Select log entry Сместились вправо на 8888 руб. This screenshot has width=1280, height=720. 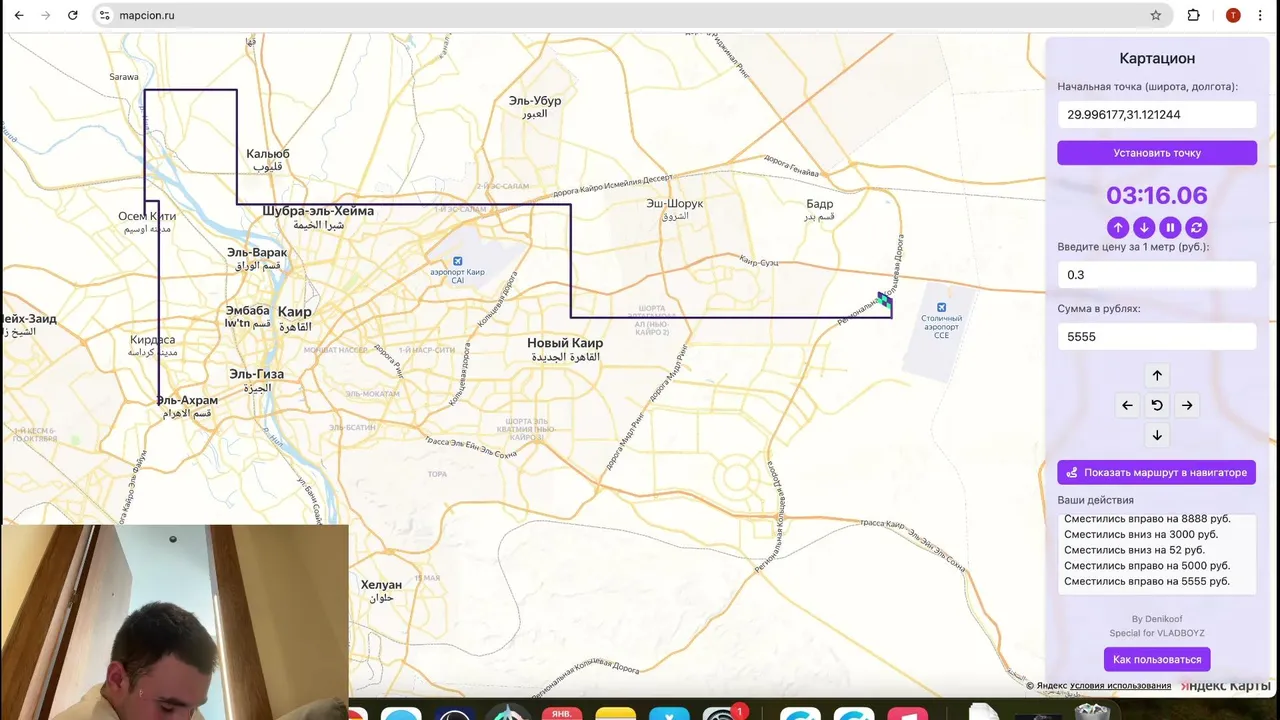1147,519
